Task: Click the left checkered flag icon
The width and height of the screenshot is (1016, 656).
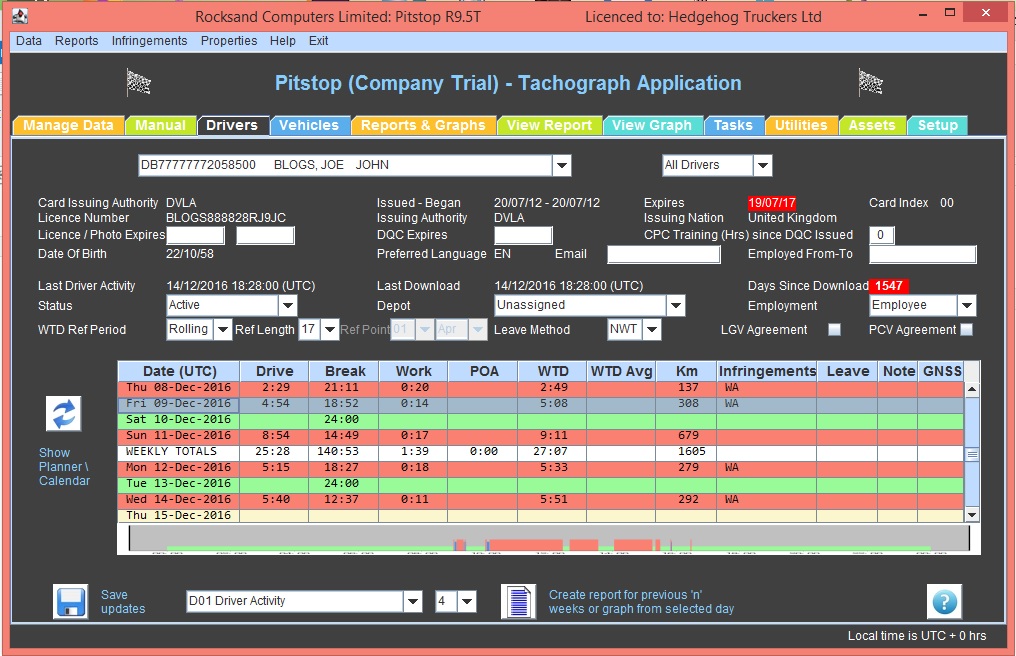Action: [x=138, y=82]
